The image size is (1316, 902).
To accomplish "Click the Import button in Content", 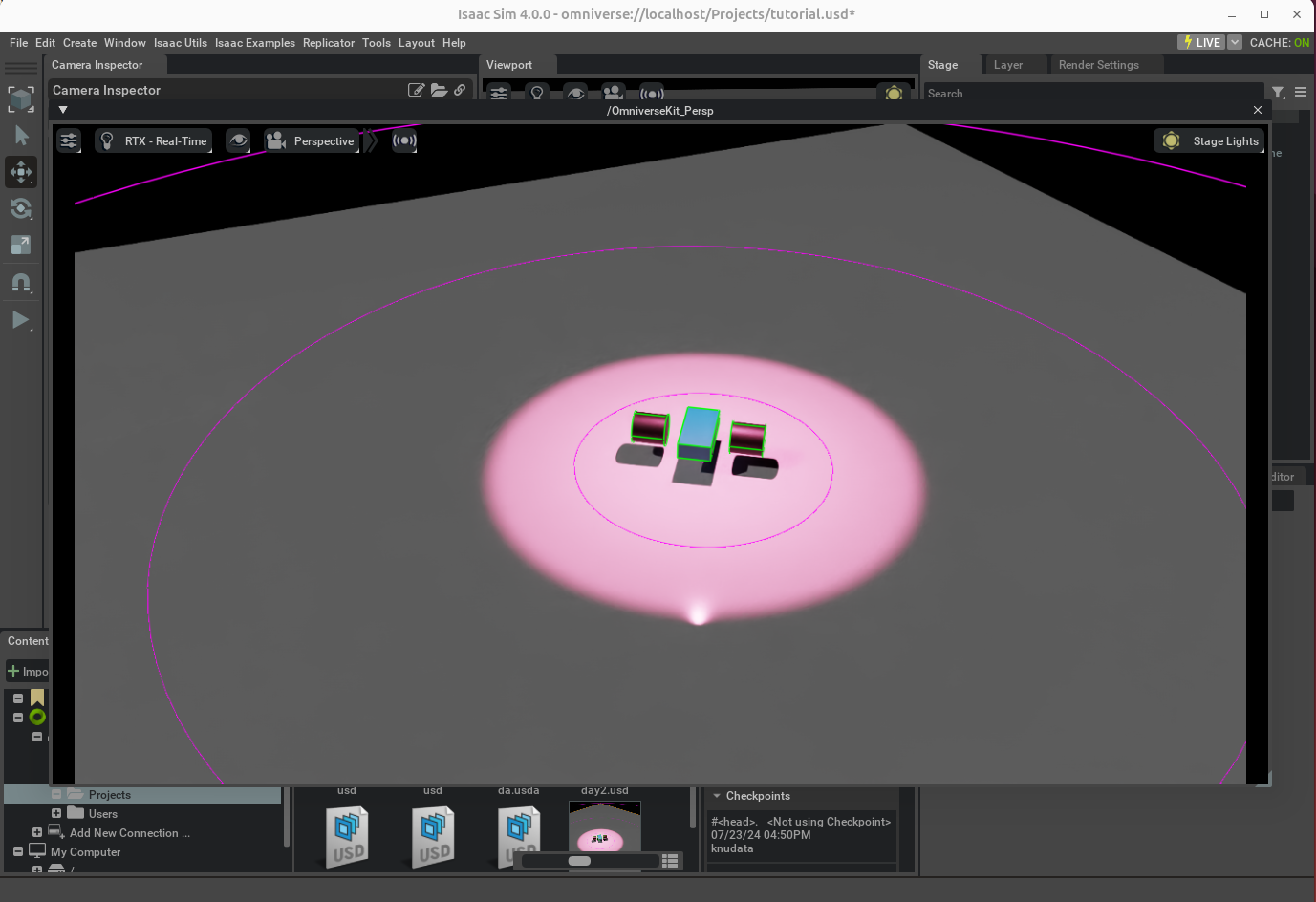I will (28, 672).
